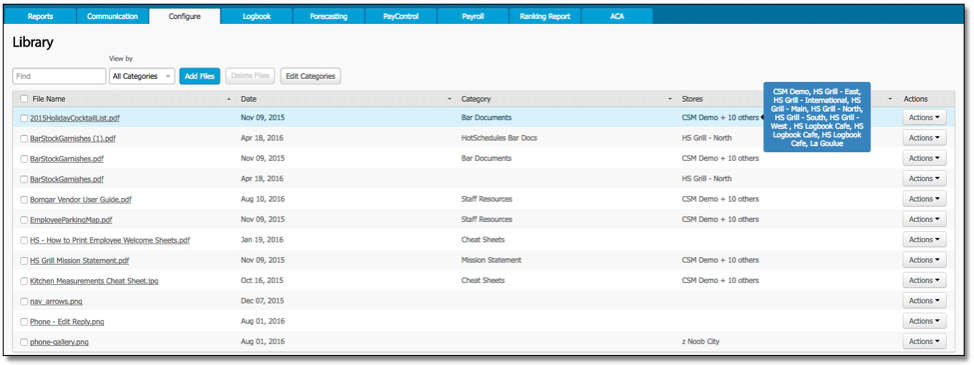The height and width of the screenshot is (365, 974).
Task: Open the Communication tab
Action: coord(112,16)
